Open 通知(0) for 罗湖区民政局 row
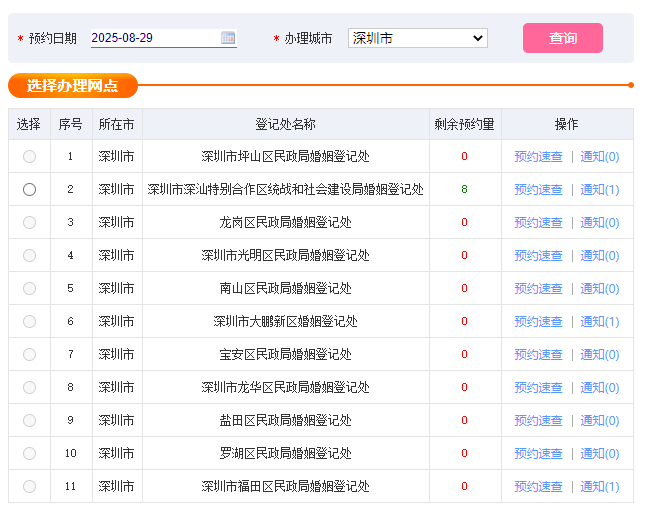This screenshot has width=647, height=518. pyautogui.click(x=600, y=453)
